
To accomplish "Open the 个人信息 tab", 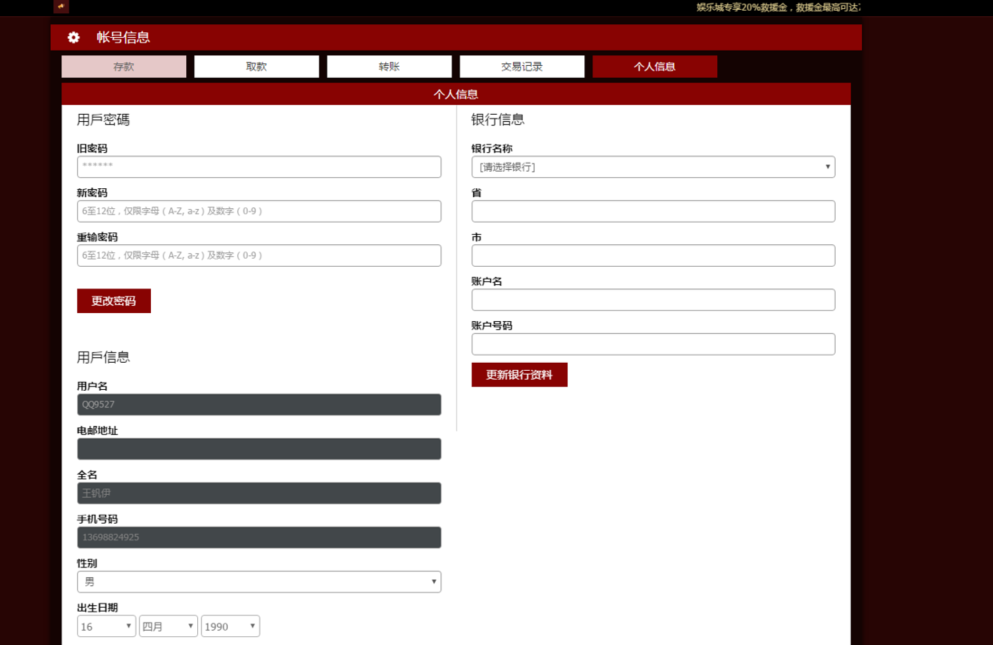I will click(654, 67).
